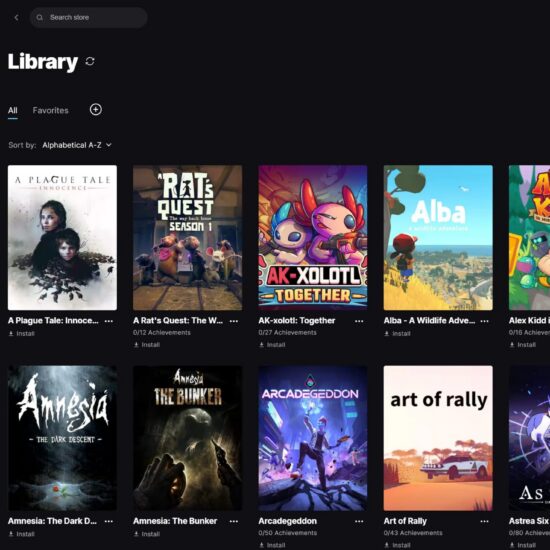The width and height of the screenshot is (550, 550).
Task: Open Astrea Six cover art
Action: 529,438
